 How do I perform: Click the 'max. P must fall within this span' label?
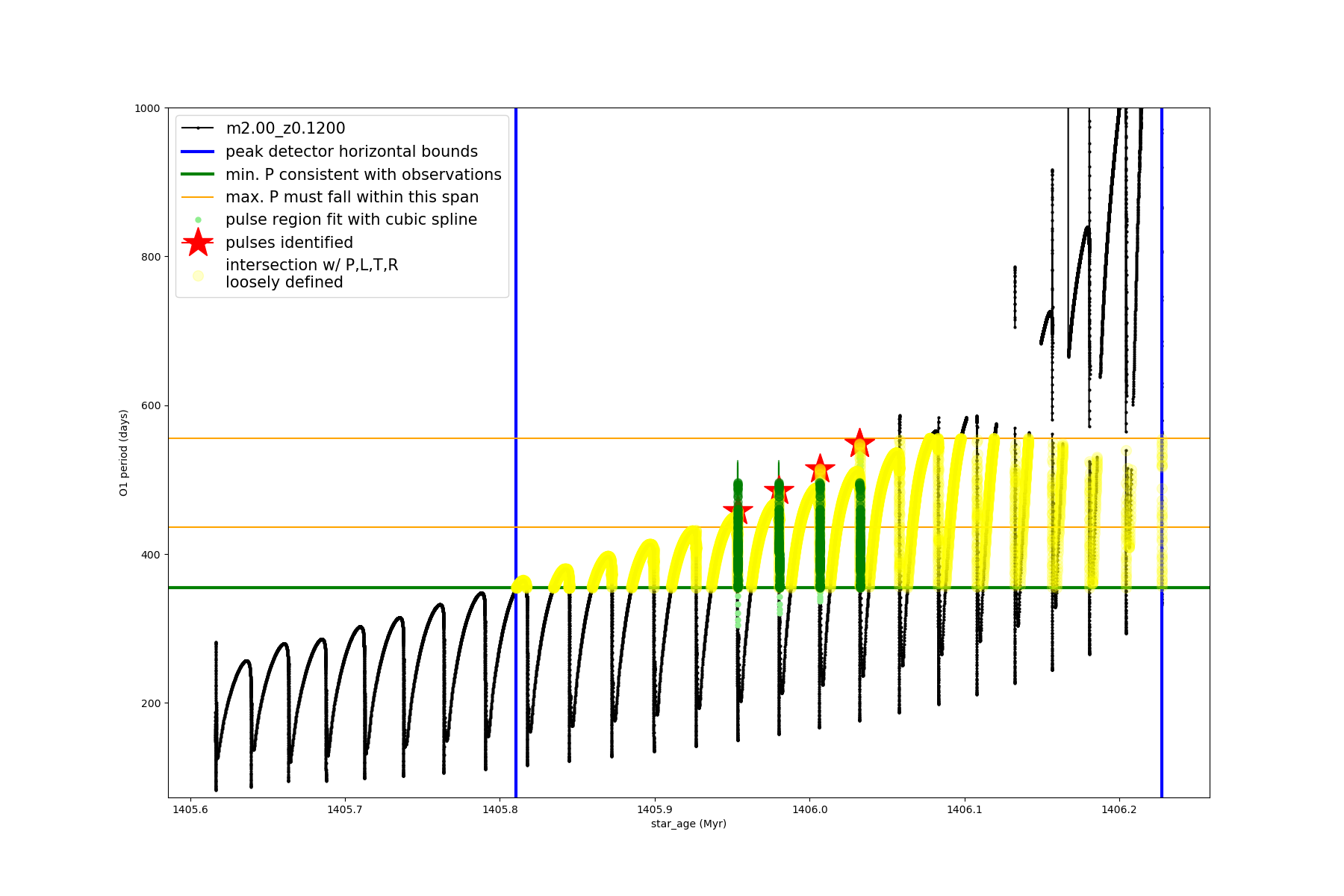tap(352, 197)
